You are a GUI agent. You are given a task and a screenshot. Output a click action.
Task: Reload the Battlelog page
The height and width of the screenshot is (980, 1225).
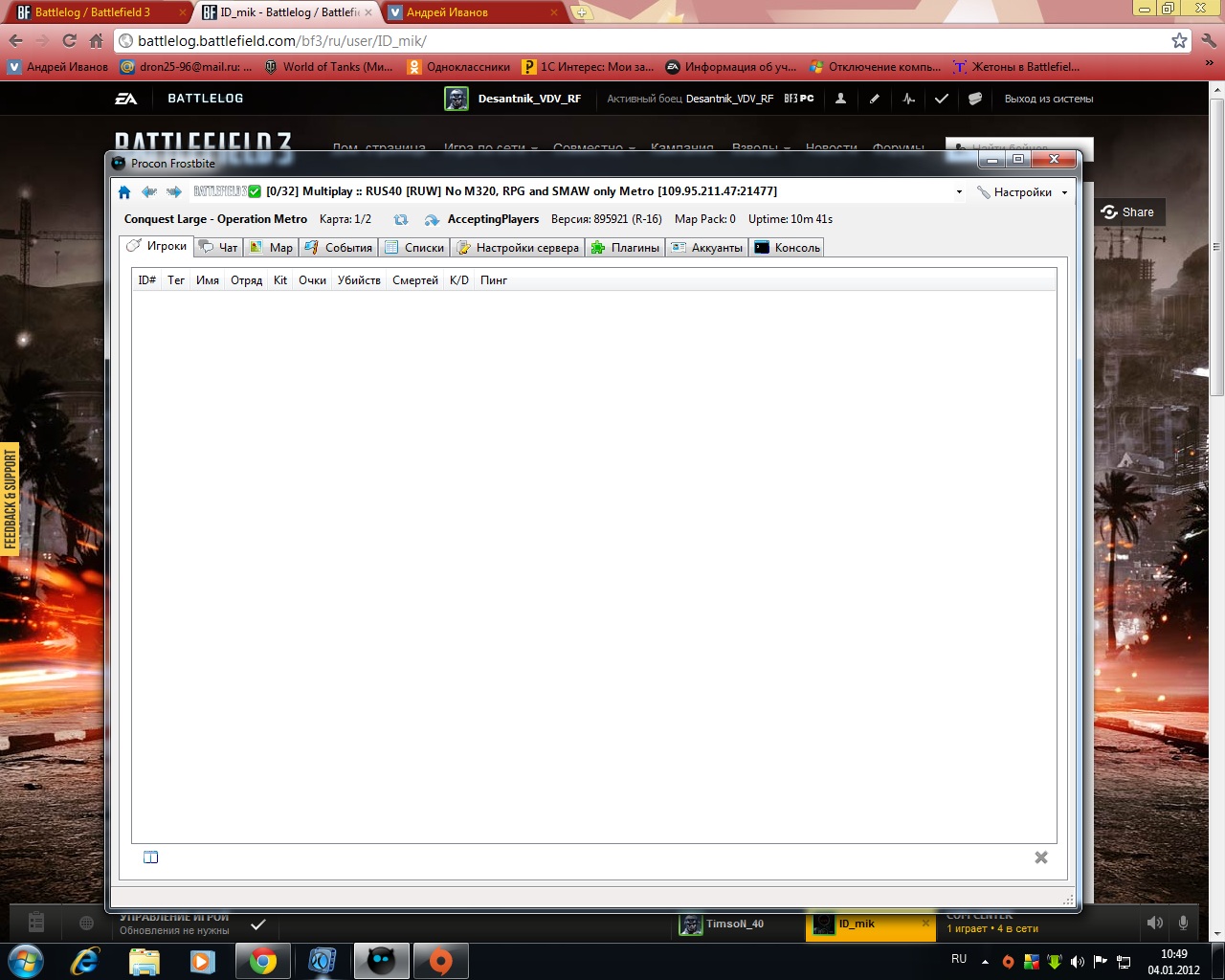69,40
